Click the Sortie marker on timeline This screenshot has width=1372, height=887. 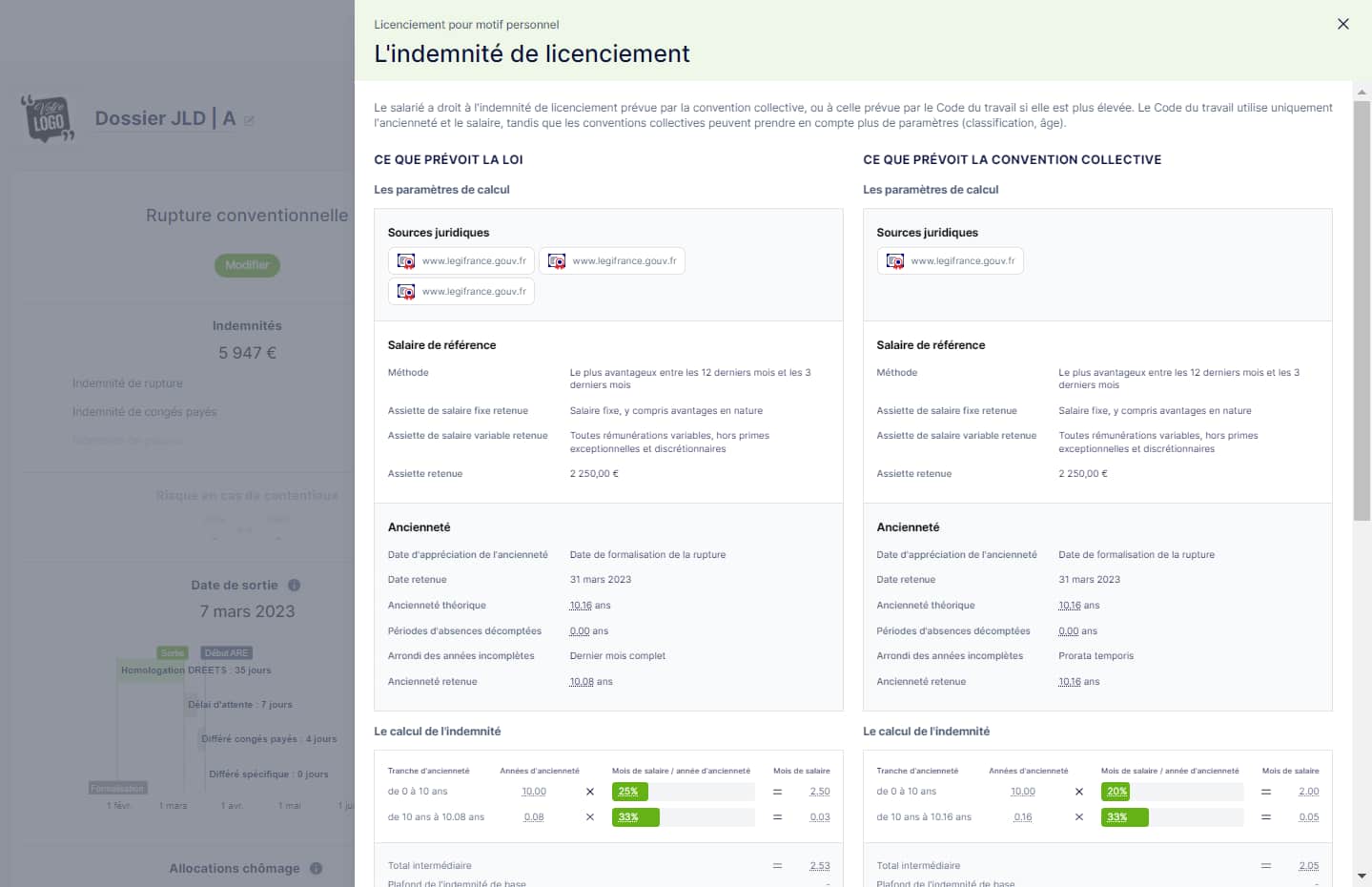point(173,653)
